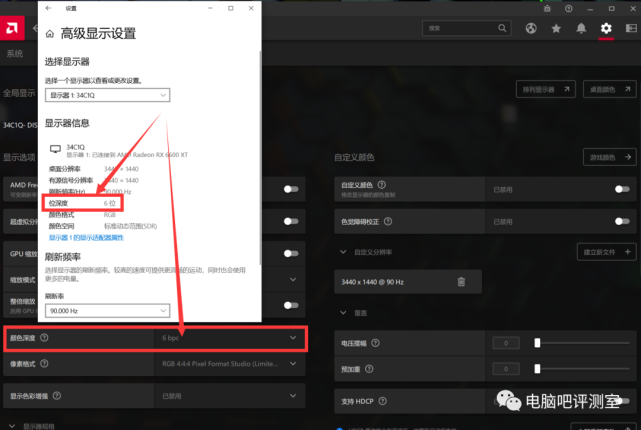Image resolution: width=641 pixels, height=430 pixels.
Task: Collapse the 覆盖 section
Action: [x=343, y=313]
